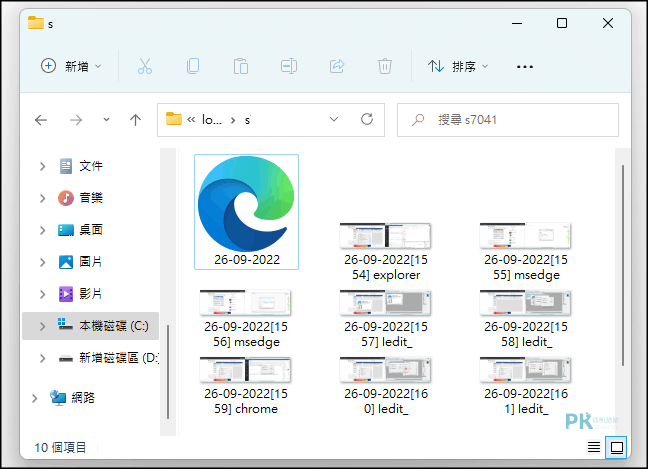
Task: Switch to details list view
Action: click(x=594, y=447)
